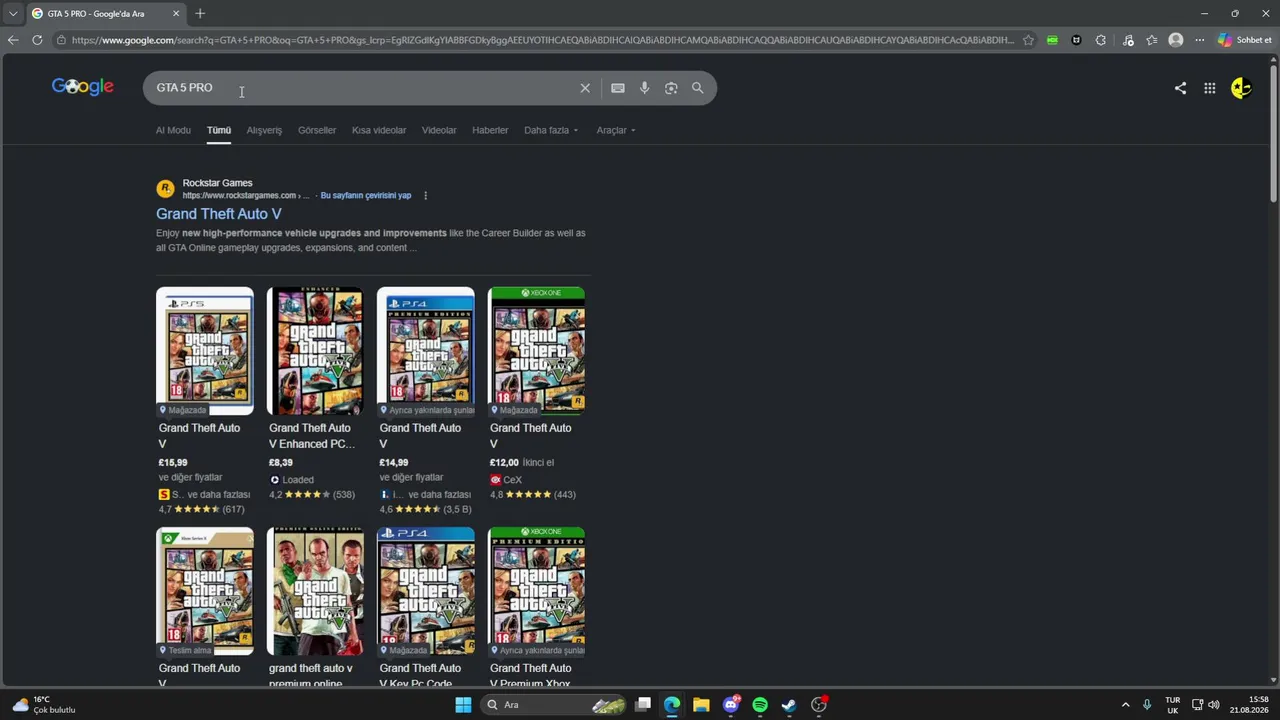Close the GTA 5 PRO browser tab
The width and height of the screenshot is (1280, 720).
176,13
